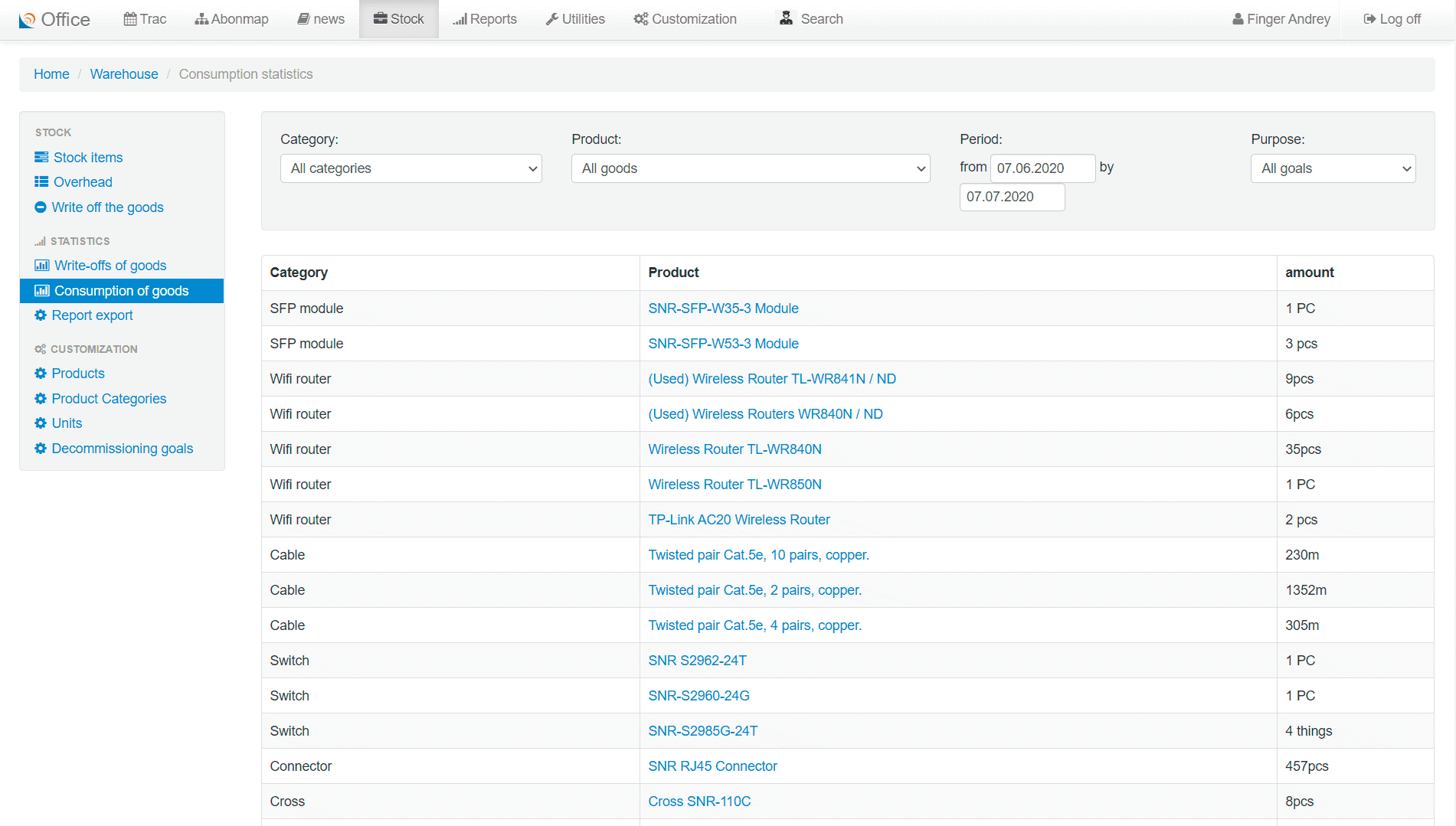Open SNR S2962-24T switch link
The height and width of the screenshot is (826, 1456).
(x=697, y=661)
